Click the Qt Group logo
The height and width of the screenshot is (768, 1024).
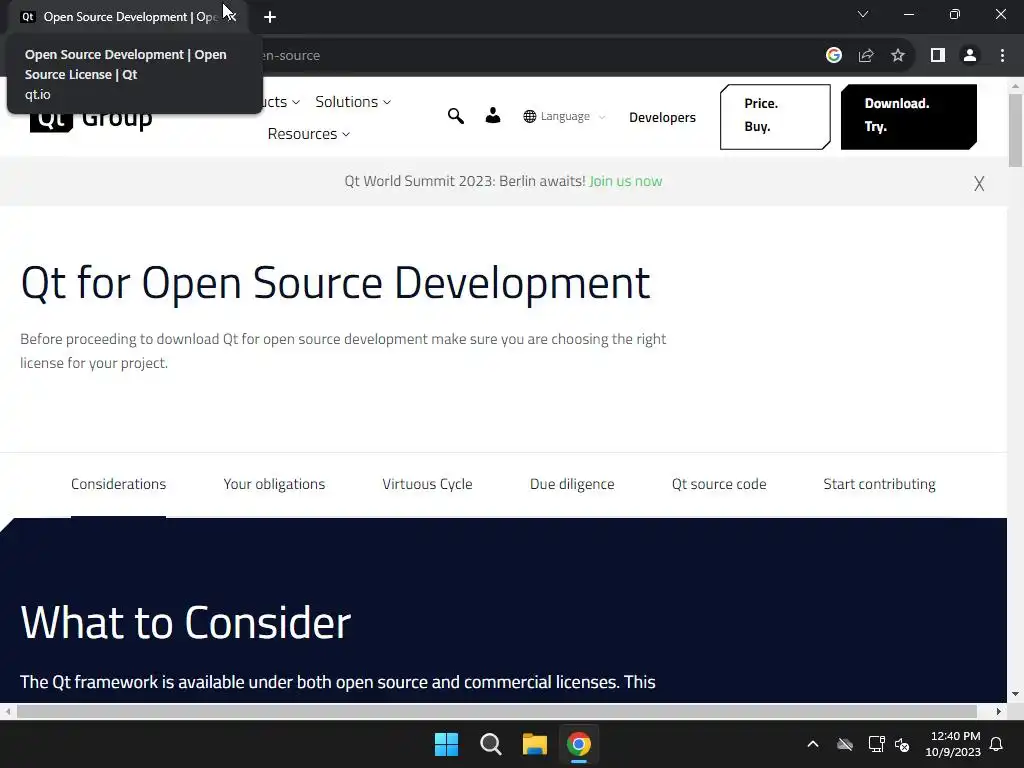(91, 118)
